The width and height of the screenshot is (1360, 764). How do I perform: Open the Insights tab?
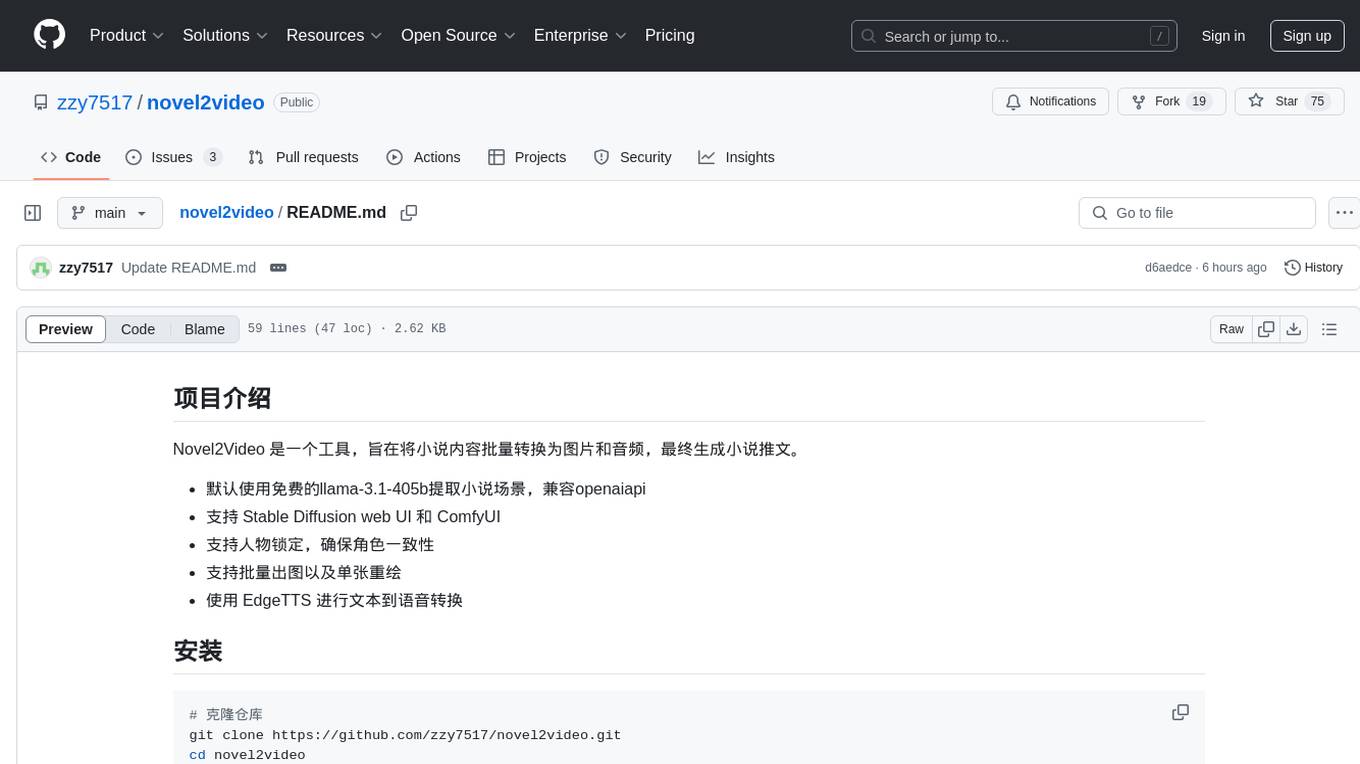click(736, 157)
